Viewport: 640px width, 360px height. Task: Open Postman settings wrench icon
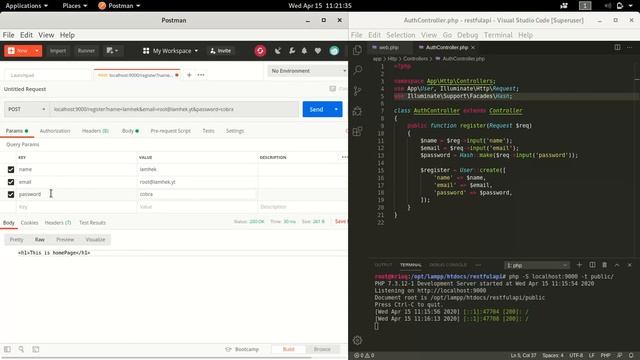click(291, 51)
